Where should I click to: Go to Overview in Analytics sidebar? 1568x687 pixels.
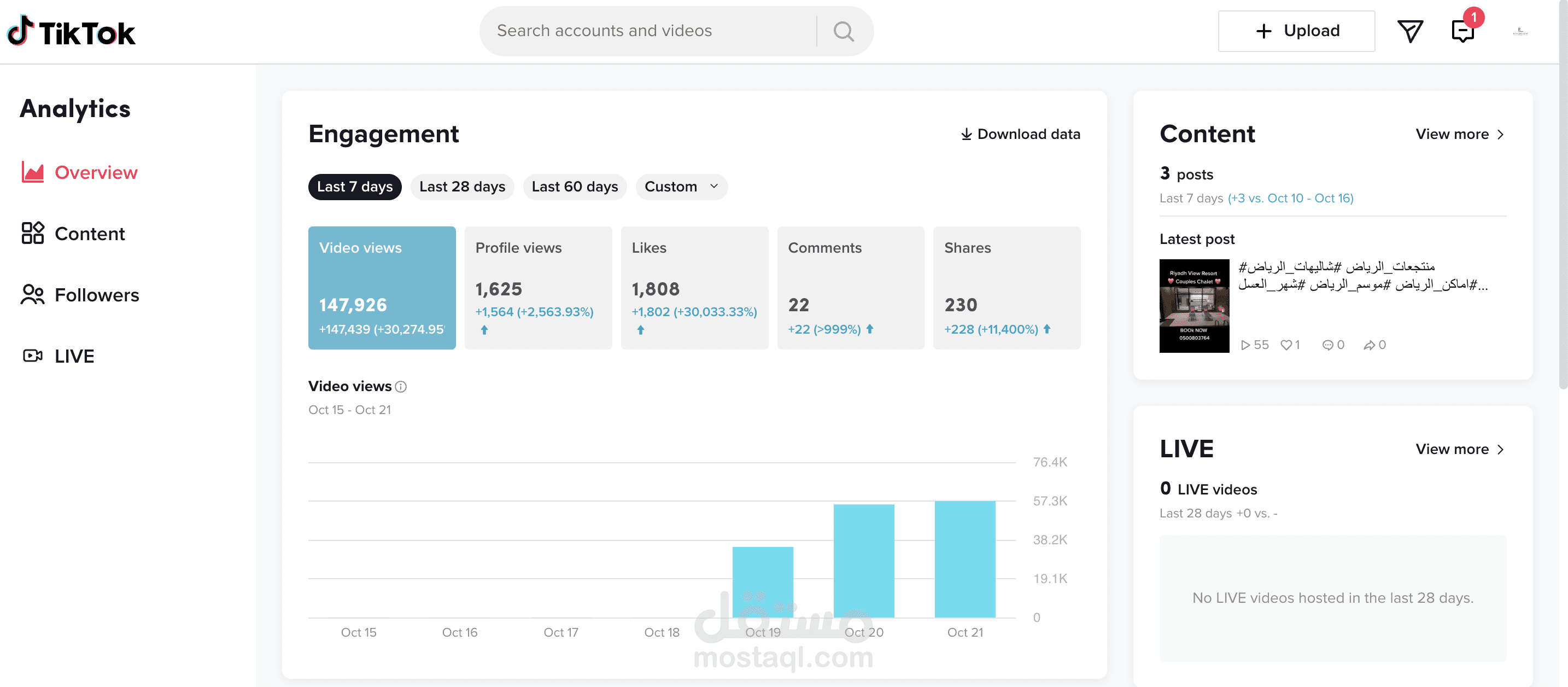pos(96,172)
